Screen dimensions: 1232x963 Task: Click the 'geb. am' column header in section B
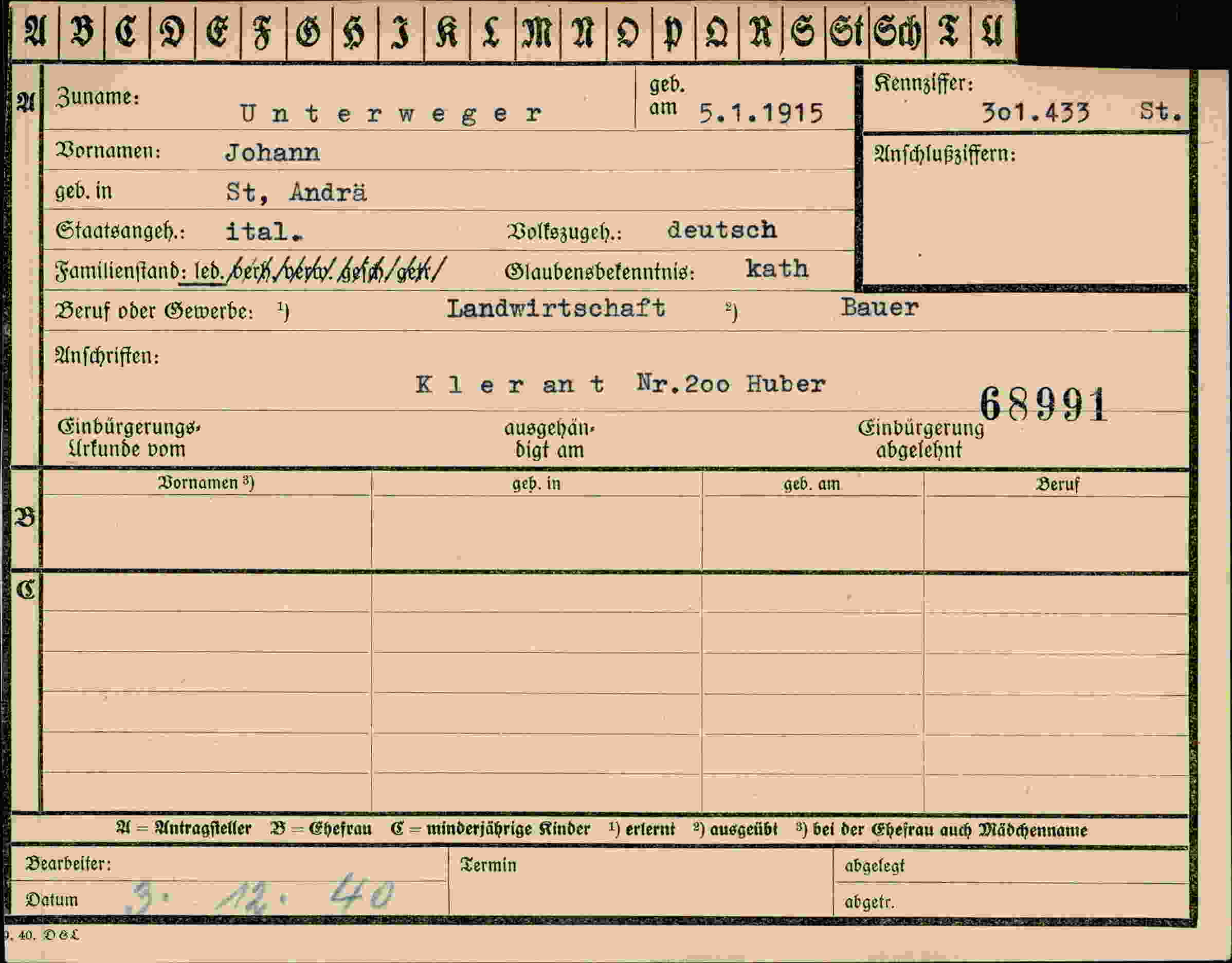pyautogui.click(x=812, y=484)
